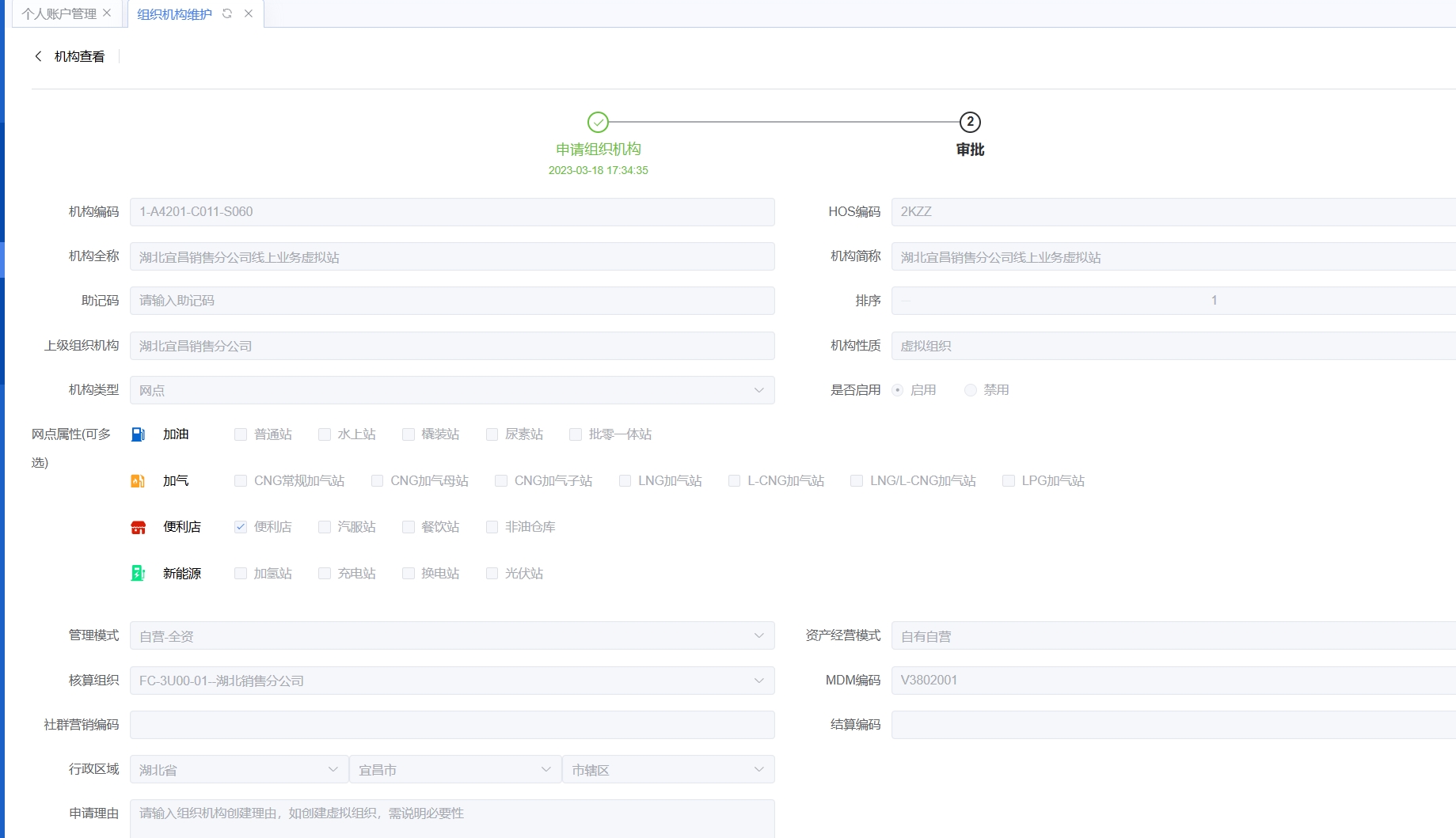This screenshot has height=838, width=1456.
Task: Click the 加气 gas station icon
Action: (x=138, y=481)
